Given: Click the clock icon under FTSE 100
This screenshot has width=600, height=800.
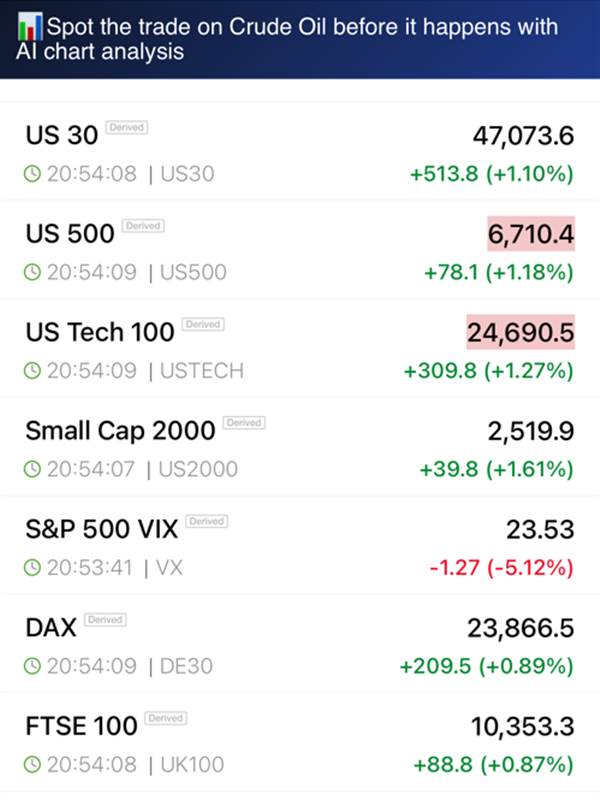Looking at the screenshot, I should [x=32, y=765].
